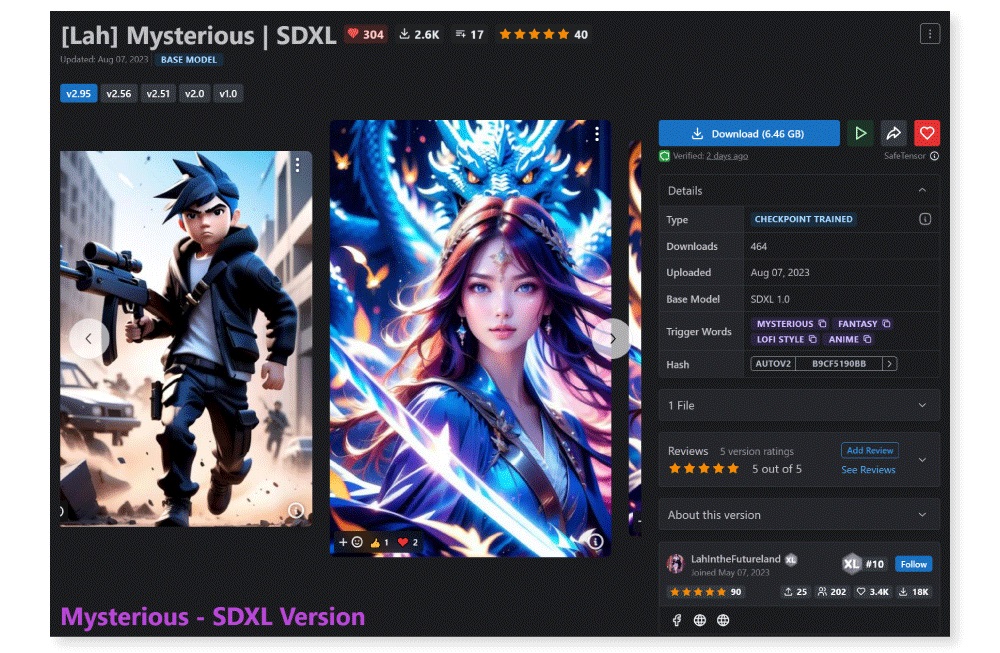Switch to version v2.56 tab
1000x653 pixels.
(119, 94)
